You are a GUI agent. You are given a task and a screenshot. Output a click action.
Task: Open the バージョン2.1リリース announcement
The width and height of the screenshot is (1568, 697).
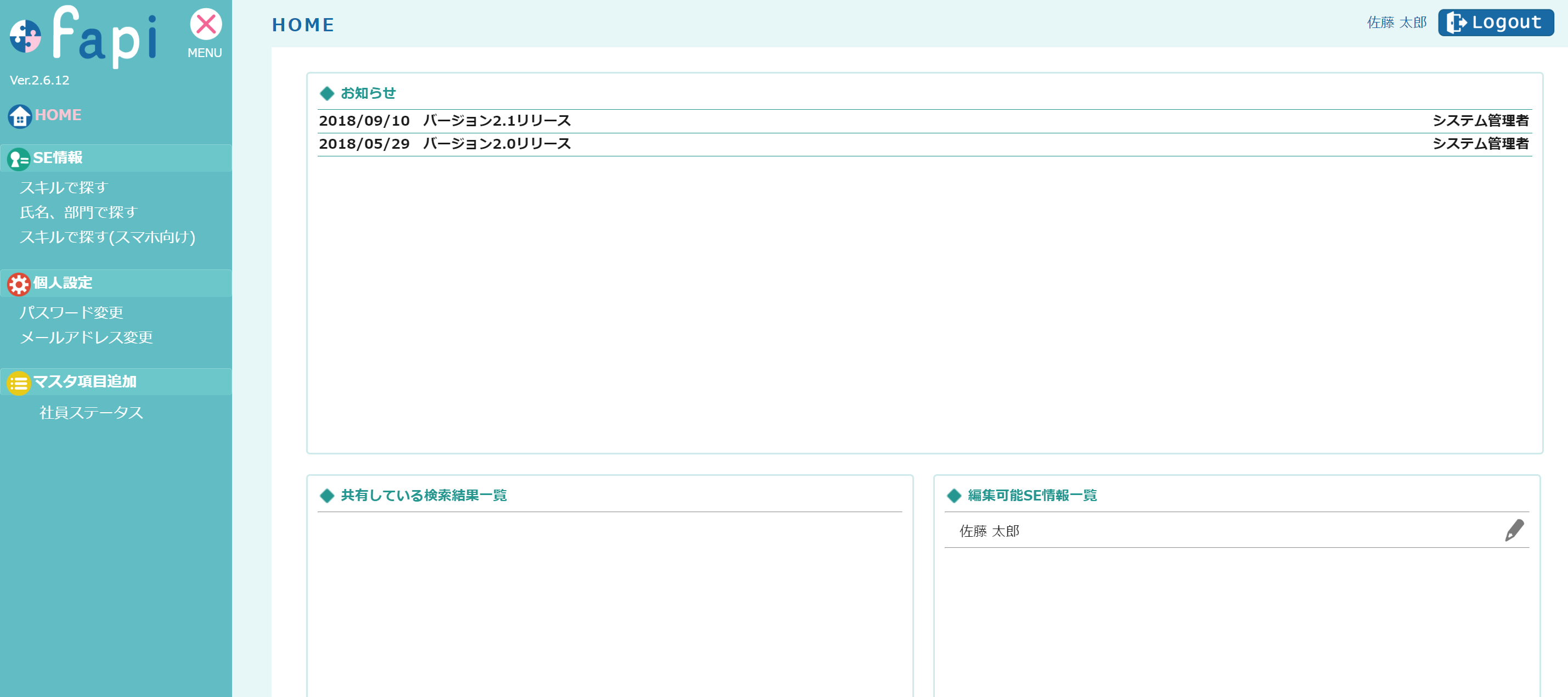click(497, 121)
